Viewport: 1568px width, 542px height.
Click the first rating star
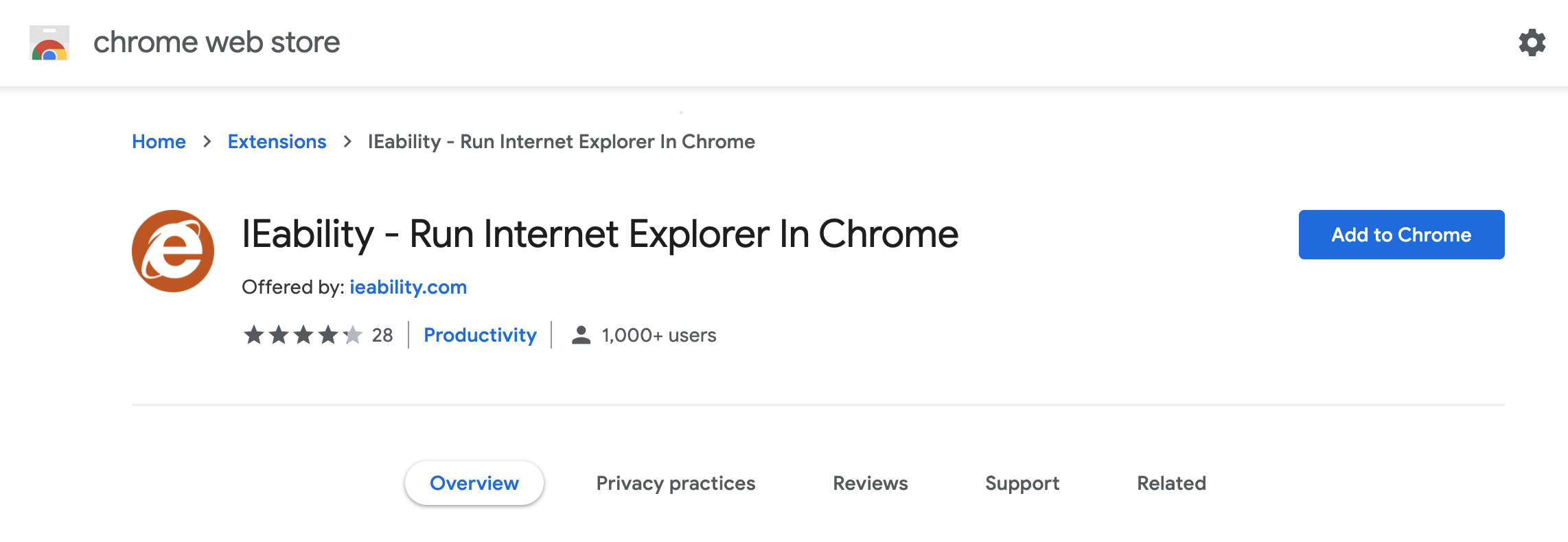pyautogui.click(x=254, y=335)
